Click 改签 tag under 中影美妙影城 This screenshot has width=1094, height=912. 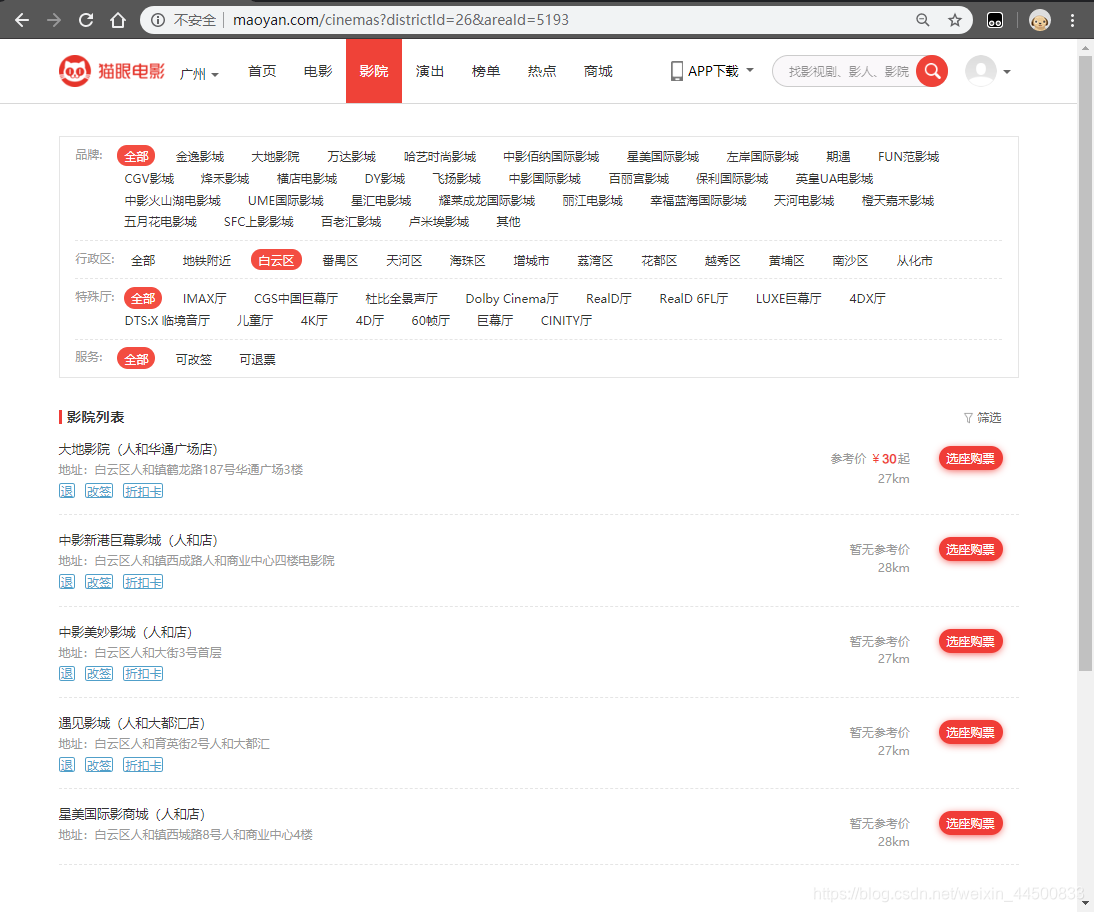tap(98, 673)
